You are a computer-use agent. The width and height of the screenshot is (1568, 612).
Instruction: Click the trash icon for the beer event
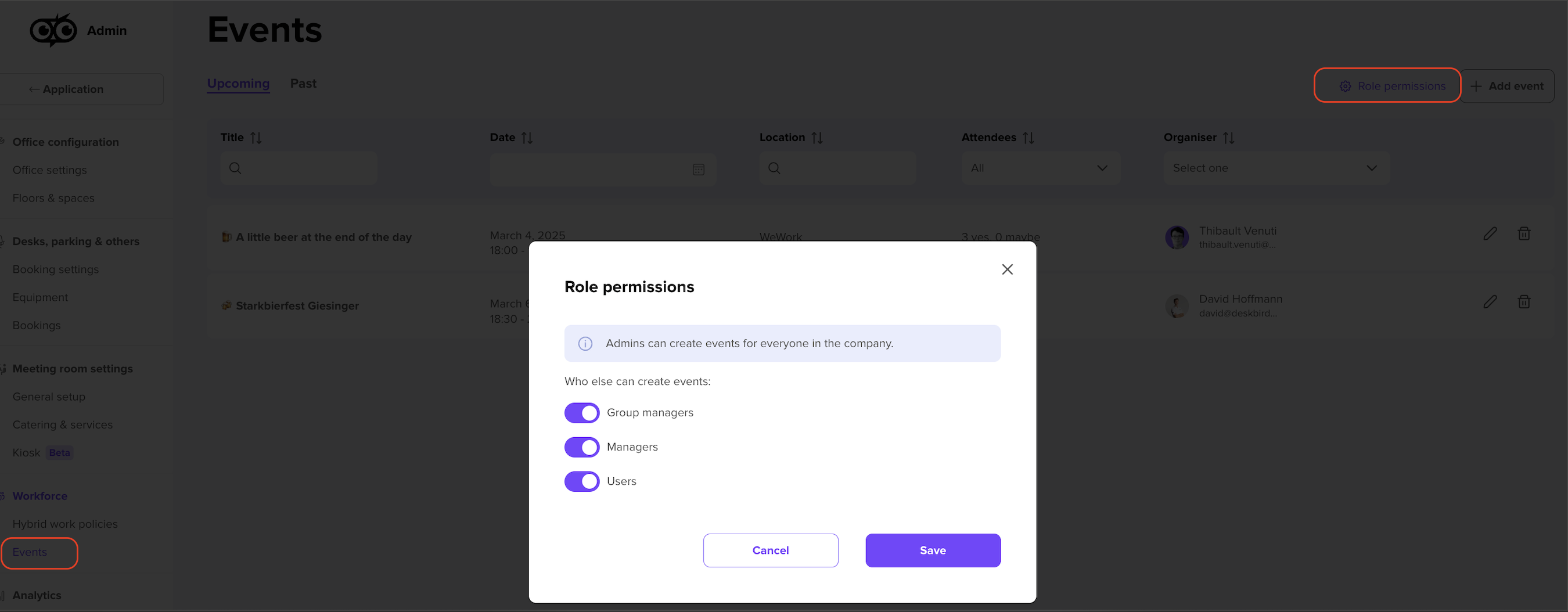1523,233
